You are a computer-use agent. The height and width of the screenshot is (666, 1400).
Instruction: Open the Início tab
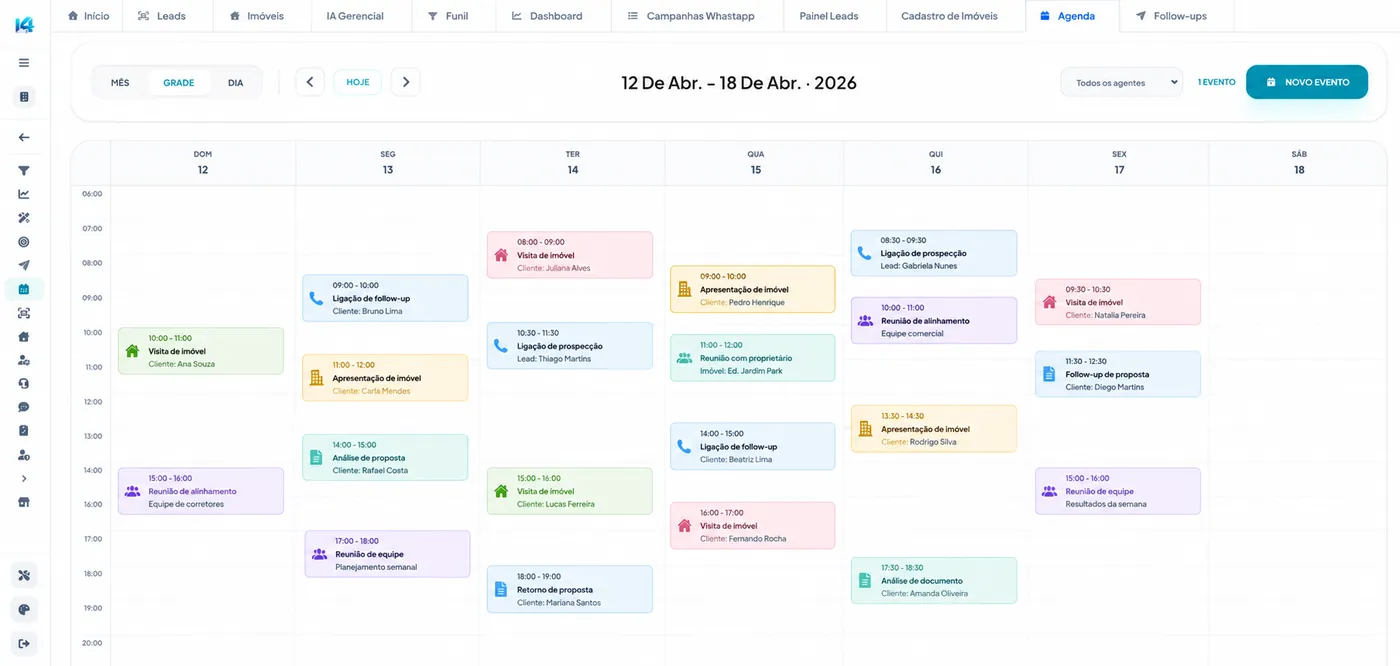coord(88,16)
